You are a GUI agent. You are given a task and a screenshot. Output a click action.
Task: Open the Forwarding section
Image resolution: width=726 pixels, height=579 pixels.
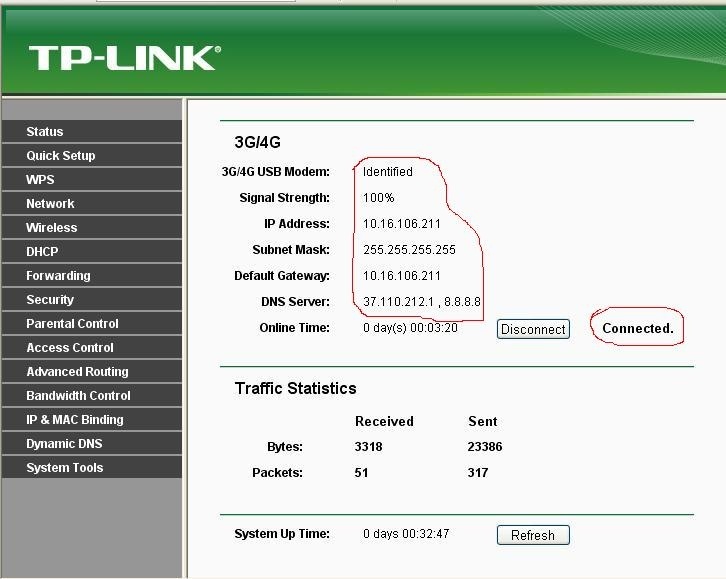pos(58,276)
